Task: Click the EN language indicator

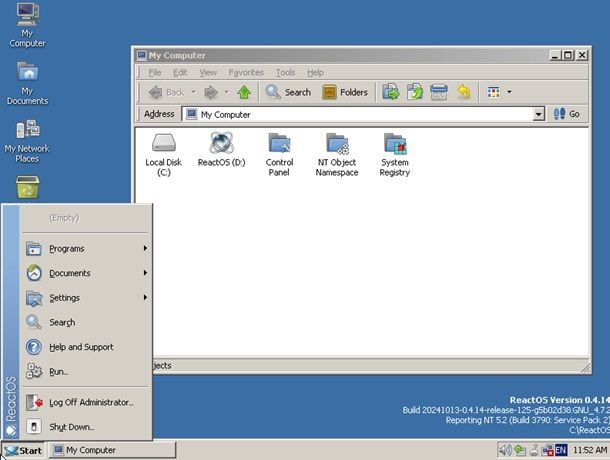Action: [x=561, y=450]
